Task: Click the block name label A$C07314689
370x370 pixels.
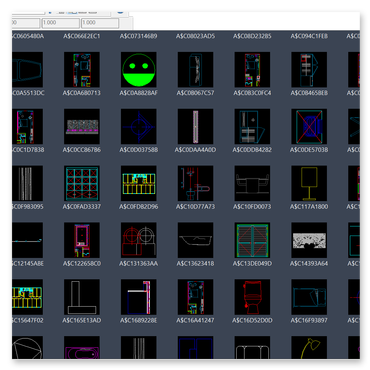Action: (x=138, y=36)
